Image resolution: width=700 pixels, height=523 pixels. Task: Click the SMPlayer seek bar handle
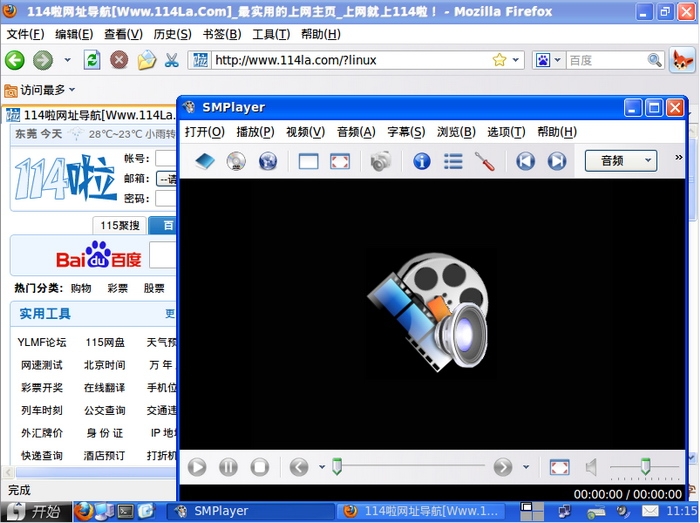click(x=337, y=466)
